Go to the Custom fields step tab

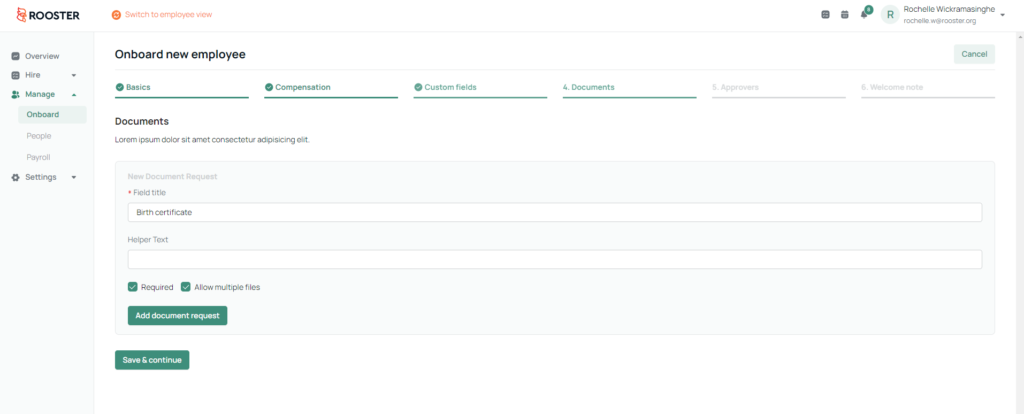480,88
